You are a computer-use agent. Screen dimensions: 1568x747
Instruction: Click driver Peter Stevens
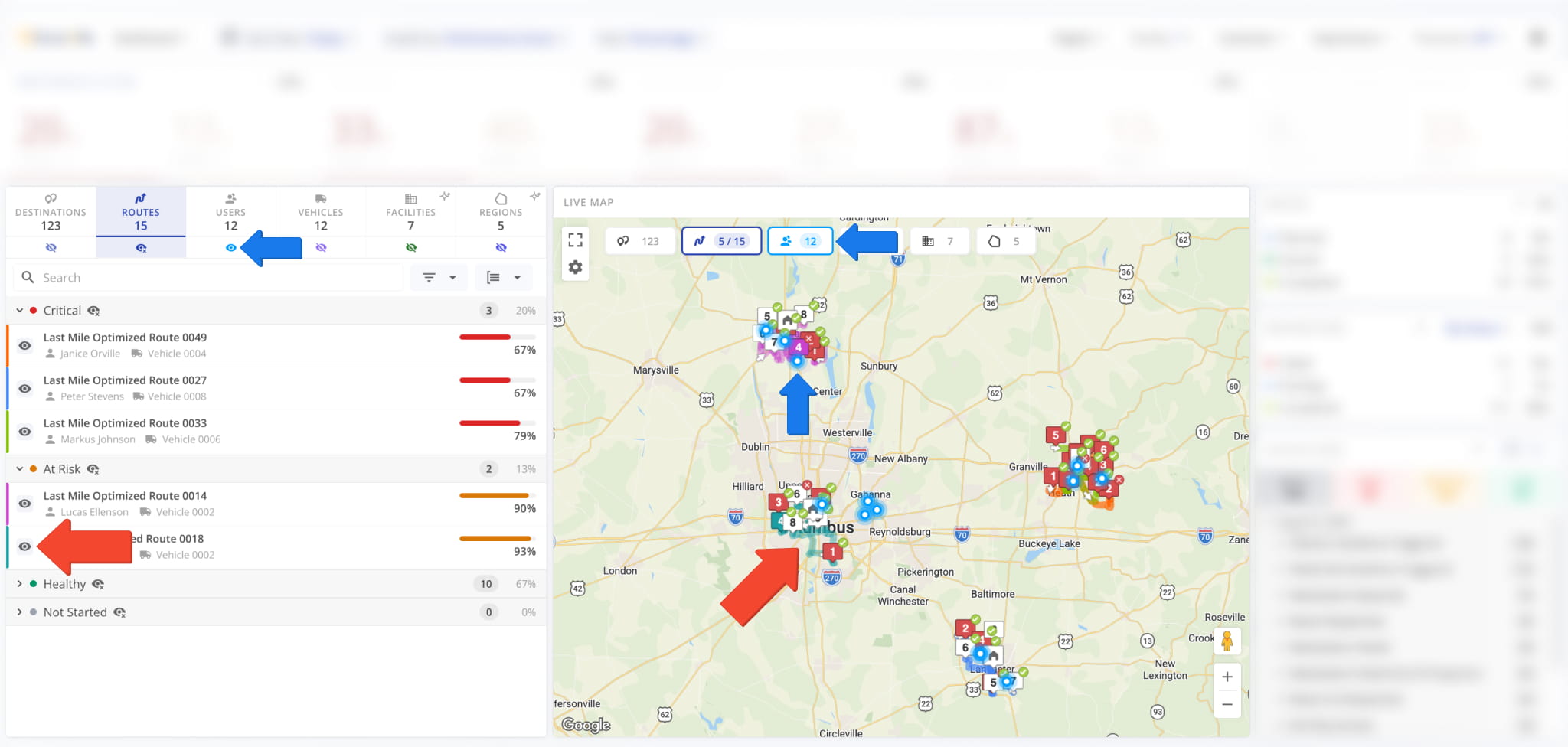[92, 396]
